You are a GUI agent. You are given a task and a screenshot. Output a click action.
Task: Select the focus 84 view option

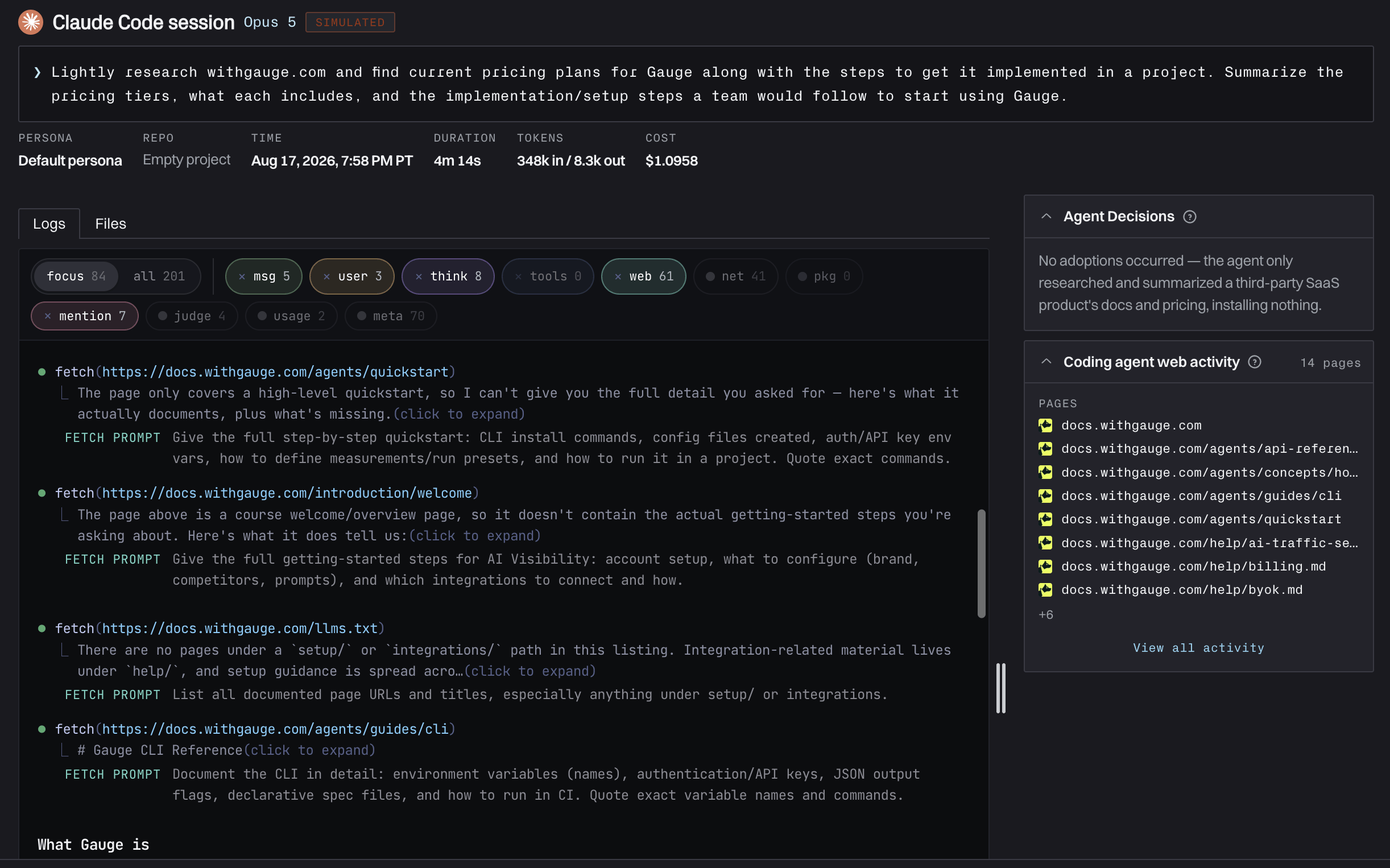click(x=76, y=276)
